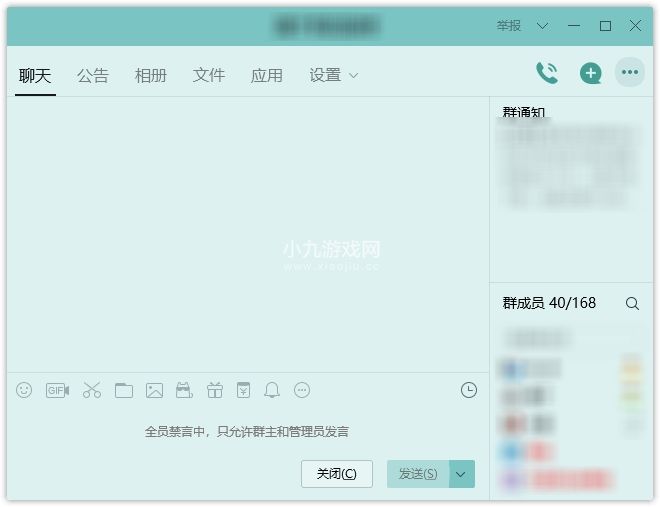Open the 公告 tab
The height and width of the screenshot is (507, 660).
pos(93,76)
